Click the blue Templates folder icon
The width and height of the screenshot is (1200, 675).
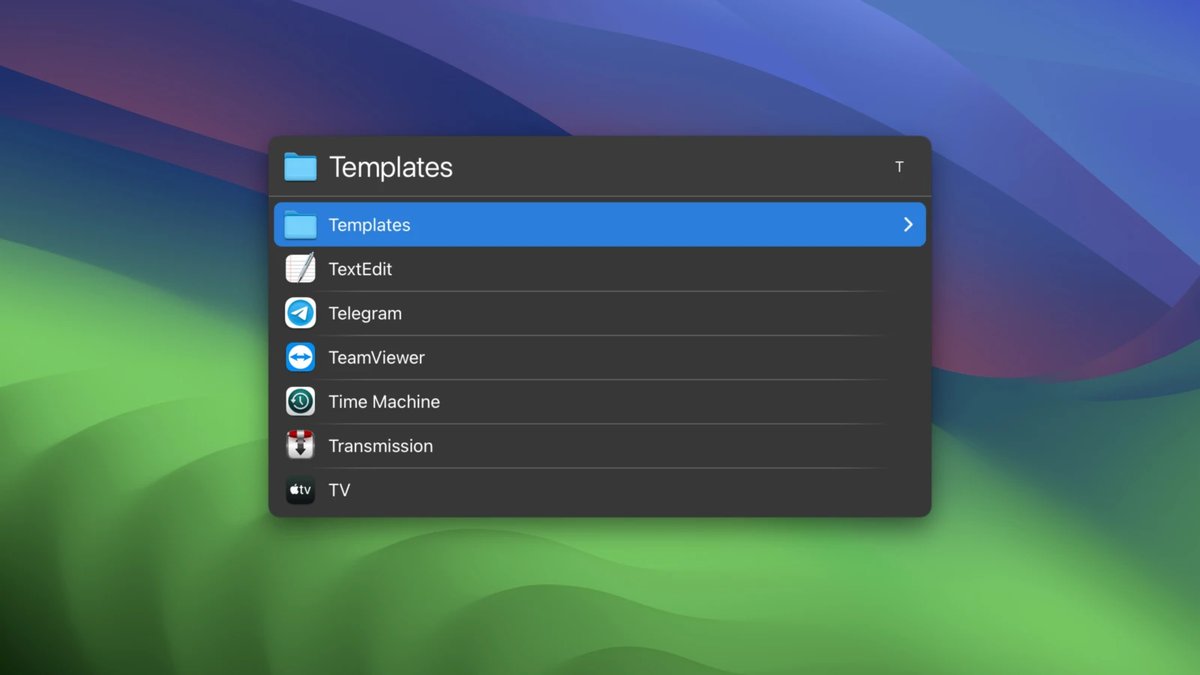coord(300,224)
